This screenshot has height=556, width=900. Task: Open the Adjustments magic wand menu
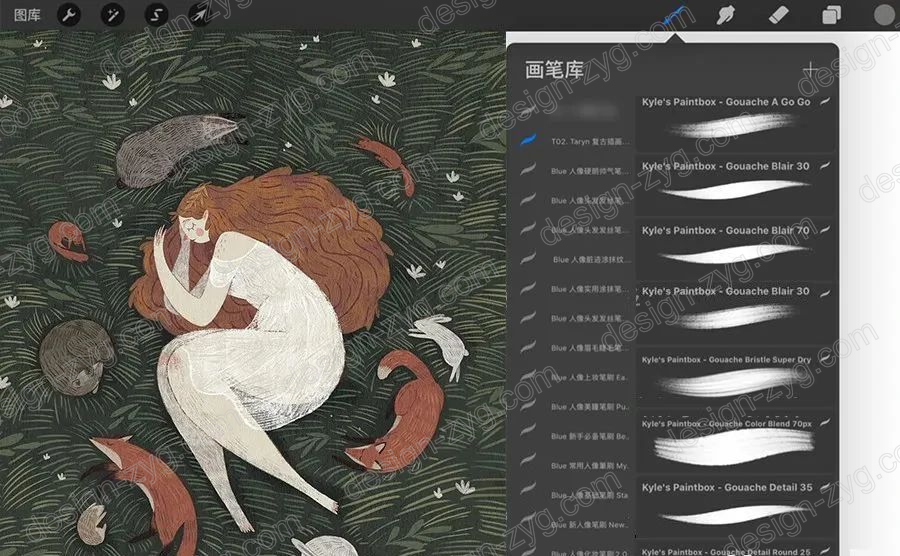point(112,14)
